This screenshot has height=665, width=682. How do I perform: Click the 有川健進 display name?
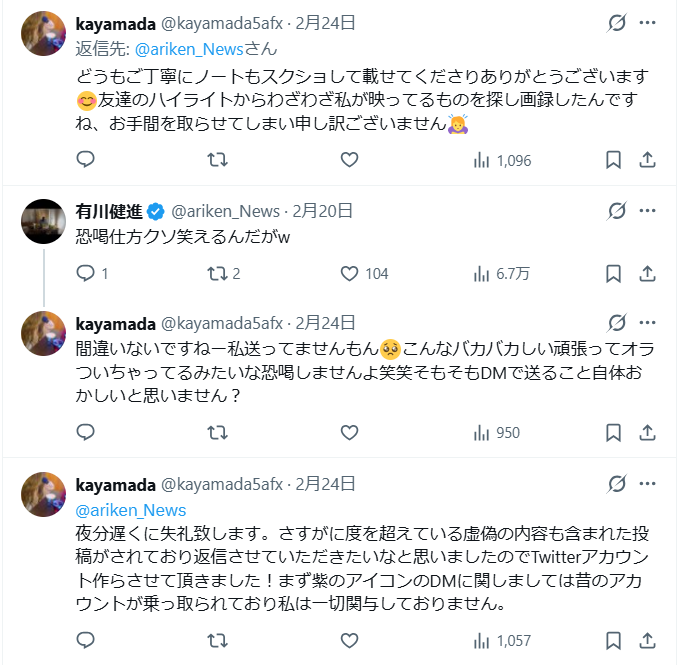point(109,211)
